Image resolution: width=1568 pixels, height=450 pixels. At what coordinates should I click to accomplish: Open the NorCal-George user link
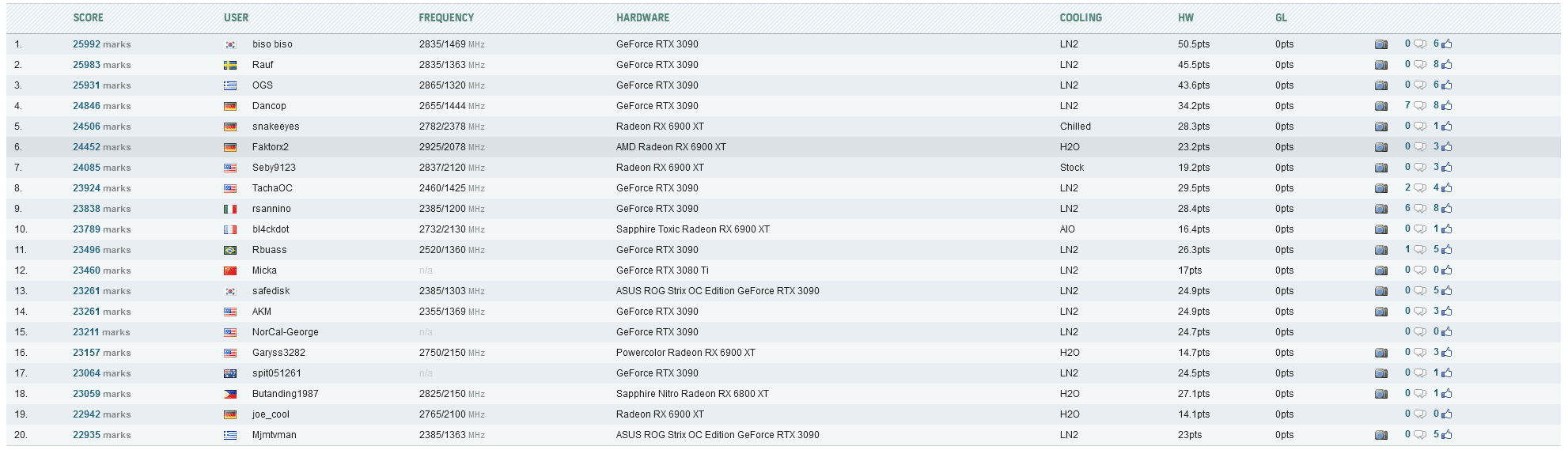(285, 332)
